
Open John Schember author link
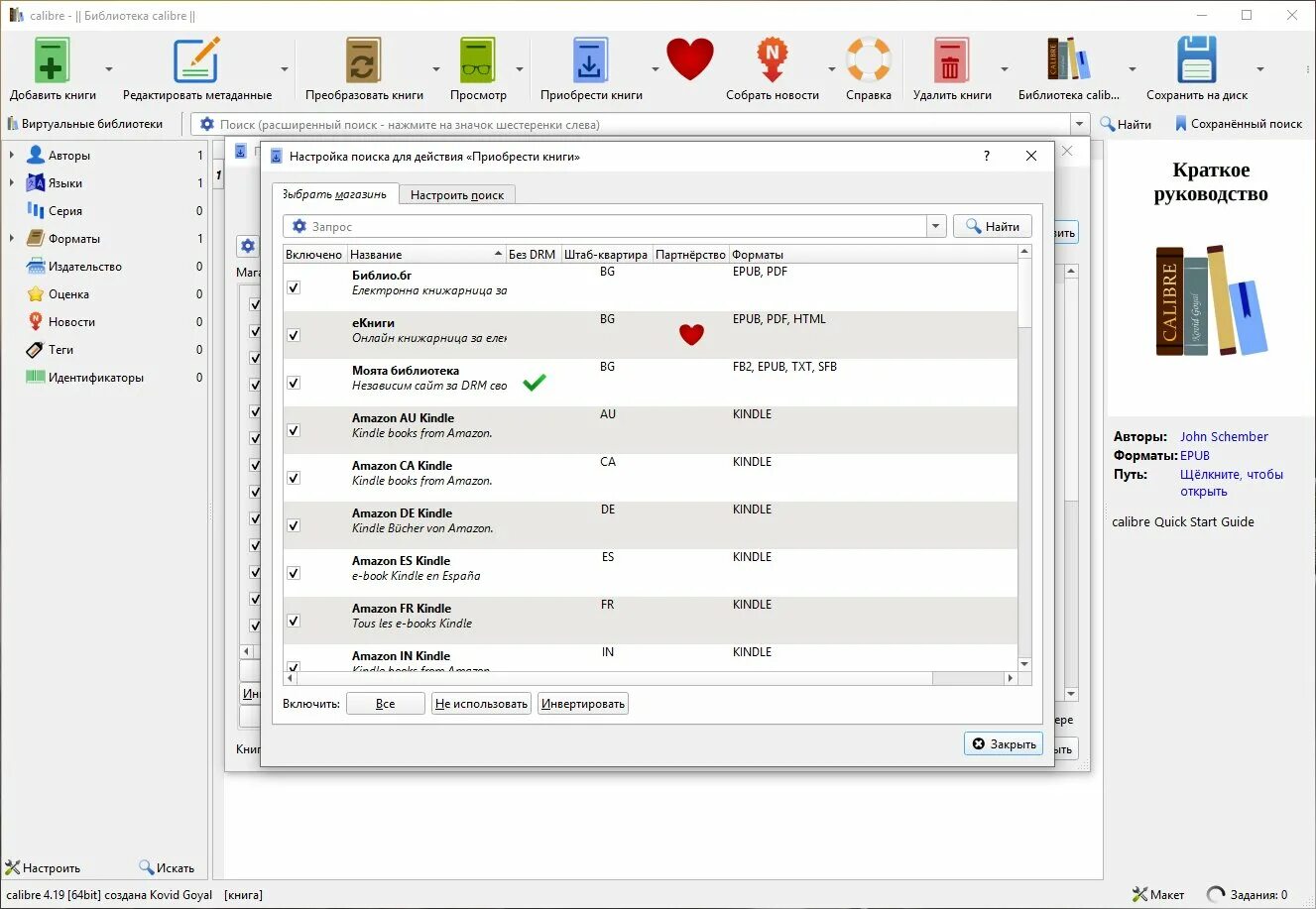pos(1224,436)
